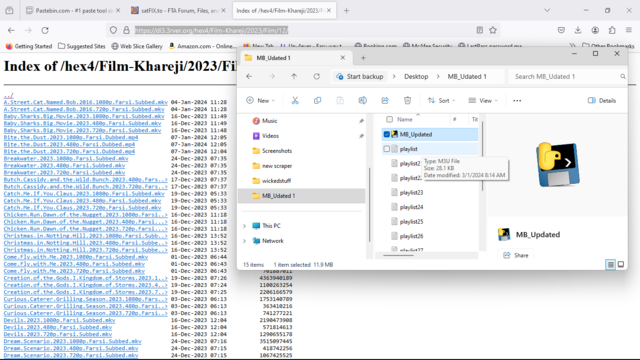Add a new tab in File Explorer
The width and height of the screenshot is (640, 360).
pos(363,58)
